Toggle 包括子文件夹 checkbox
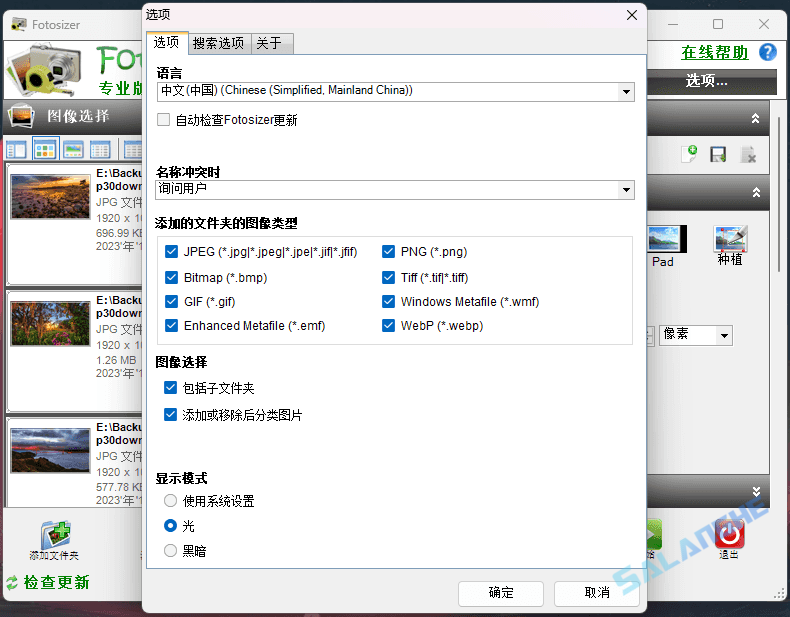Screen dimensions: 790x617 click(x=171, y=388)
